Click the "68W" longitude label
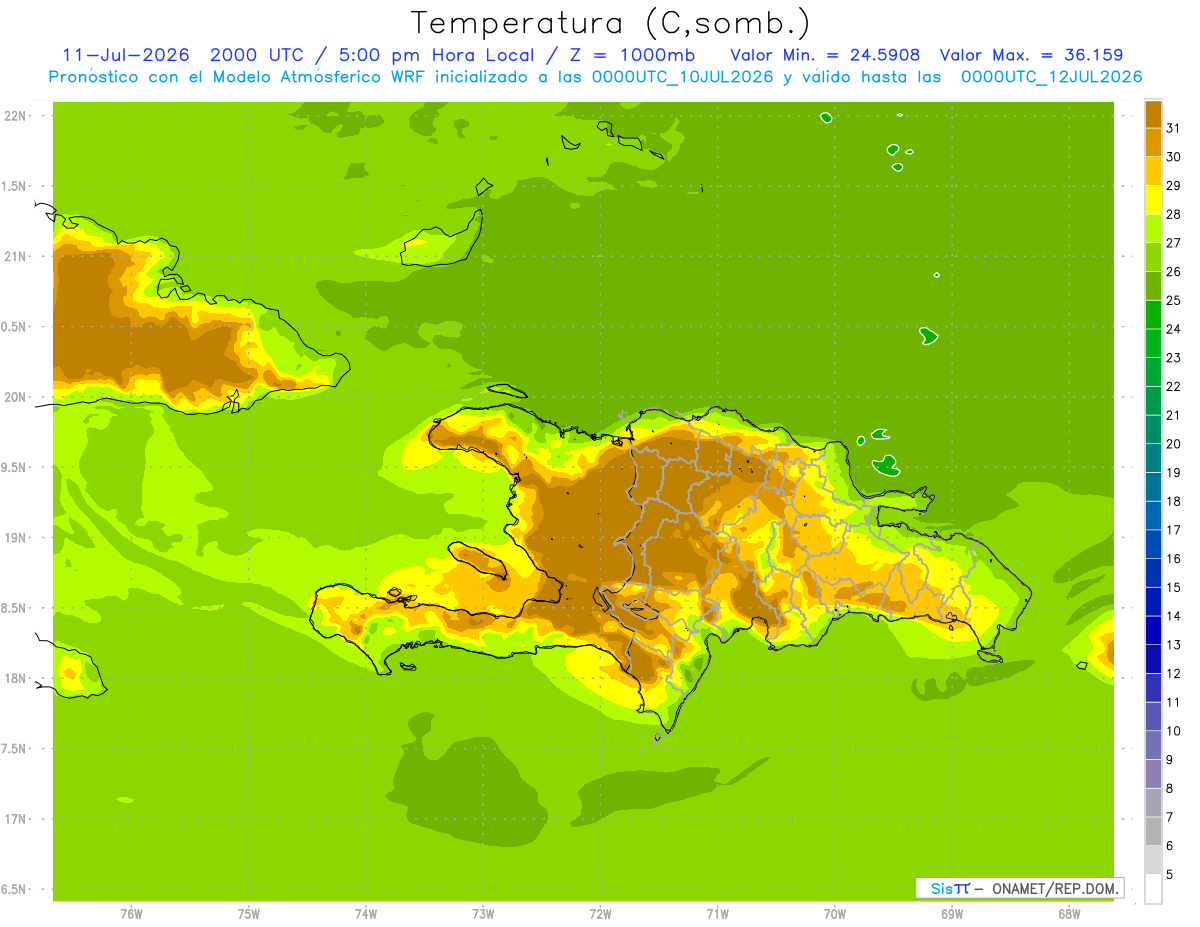The width and height of the screenshot is (1200, 927). [x=1069, y=913]
